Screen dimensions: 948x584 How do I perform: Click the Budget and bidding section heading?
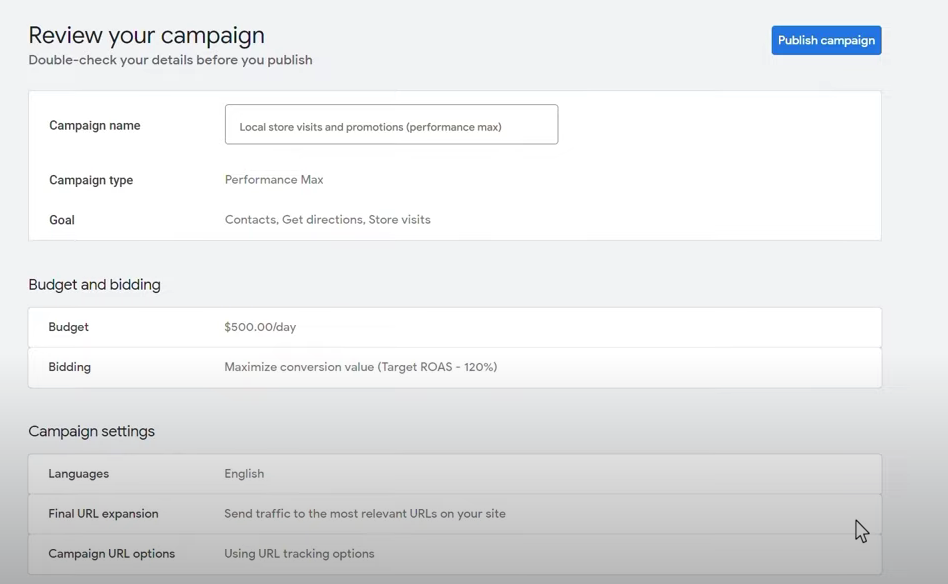(94, 285)
